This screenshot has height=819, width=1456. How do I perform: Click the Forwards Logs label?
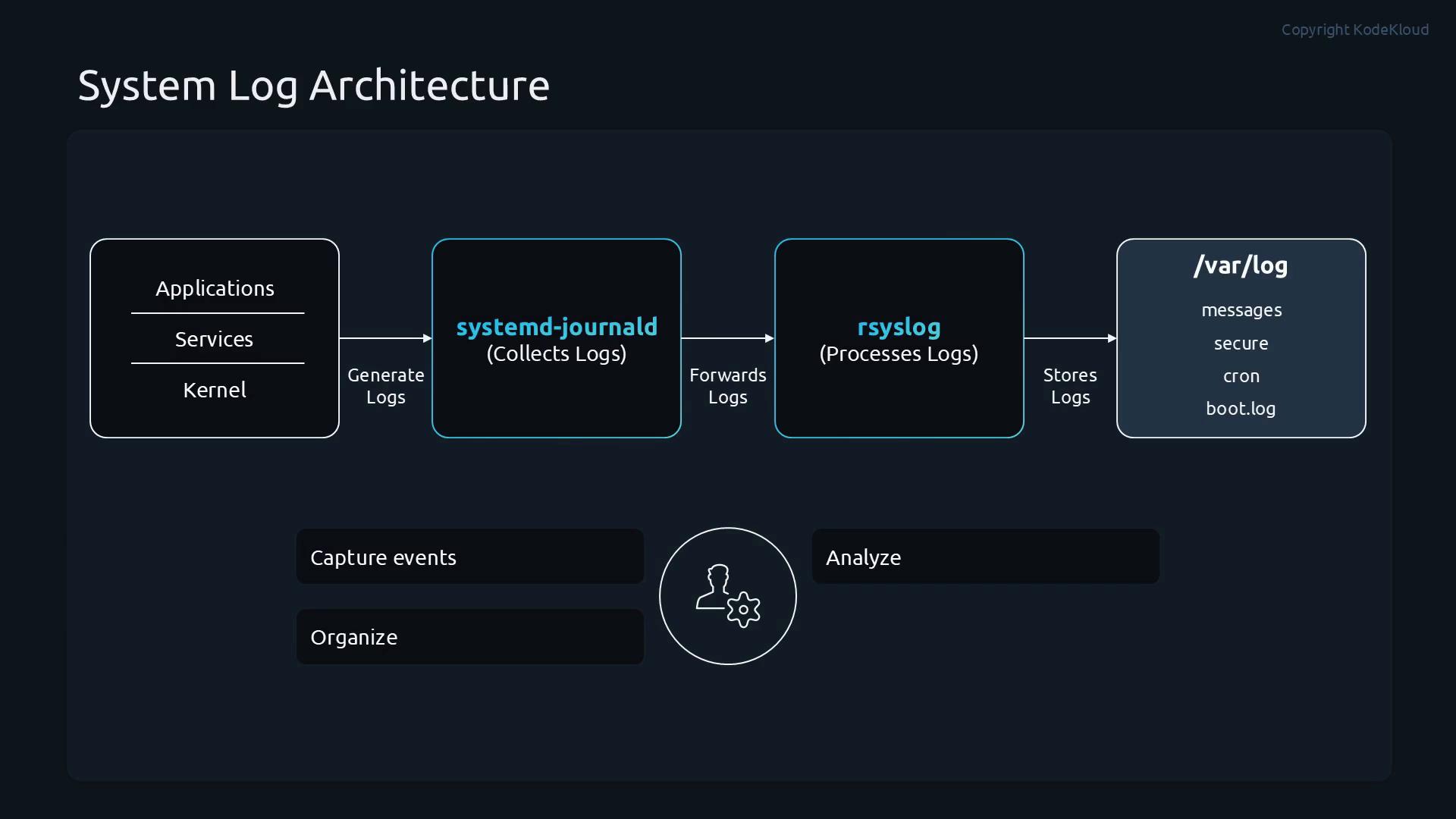coord(728,386)
